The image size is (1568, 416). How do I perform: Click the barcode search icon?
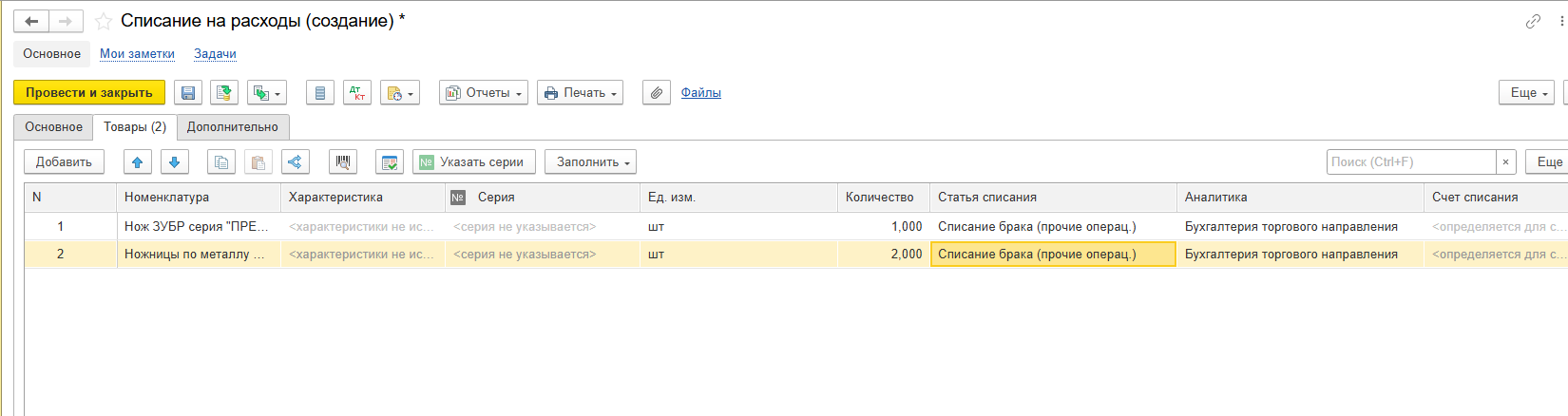pos(343,162)
